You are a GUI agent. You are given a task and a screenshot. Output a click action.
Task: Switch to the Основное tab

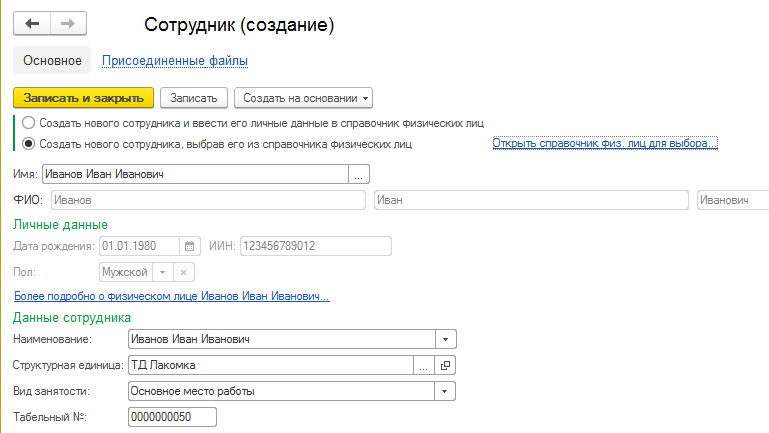tap(52, 60)
